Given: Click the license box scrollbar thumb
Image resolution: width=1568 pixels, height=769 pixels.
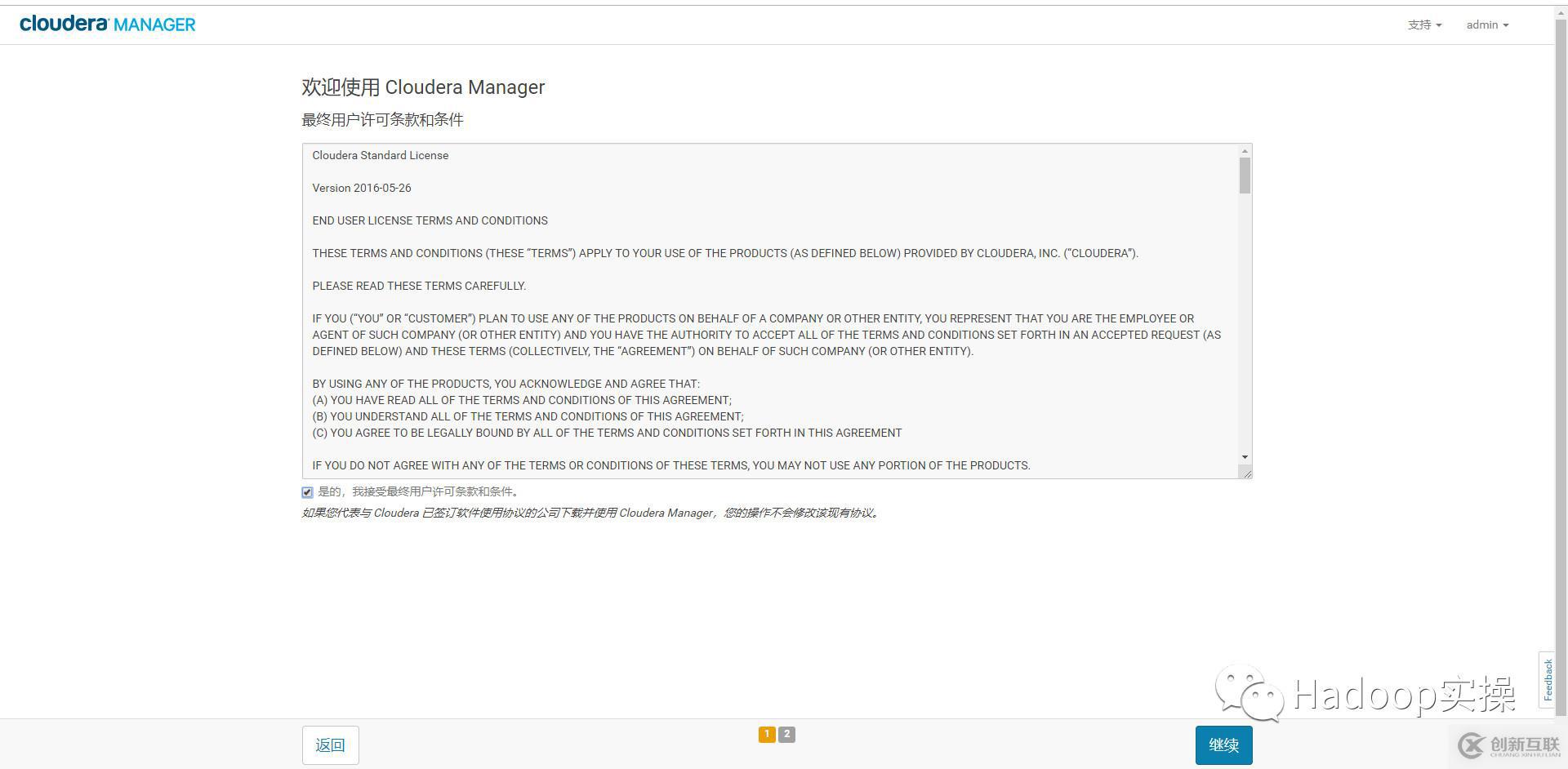Looking at the screenshot, I should click(x=1245, y=176).
